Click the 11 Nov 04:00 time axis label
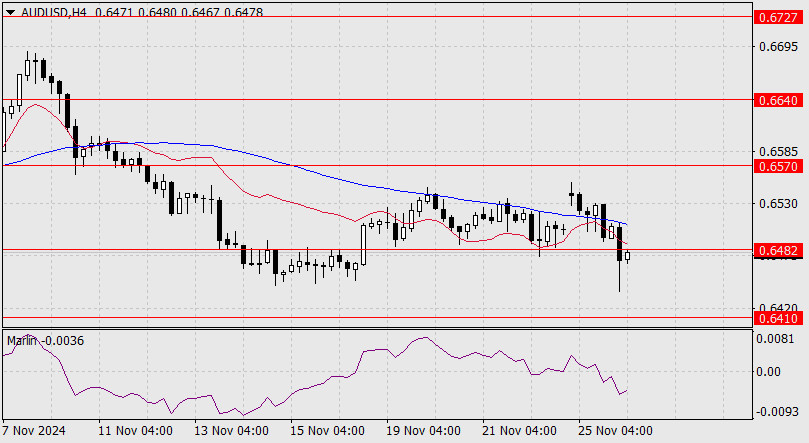 [x=135, y=431]
